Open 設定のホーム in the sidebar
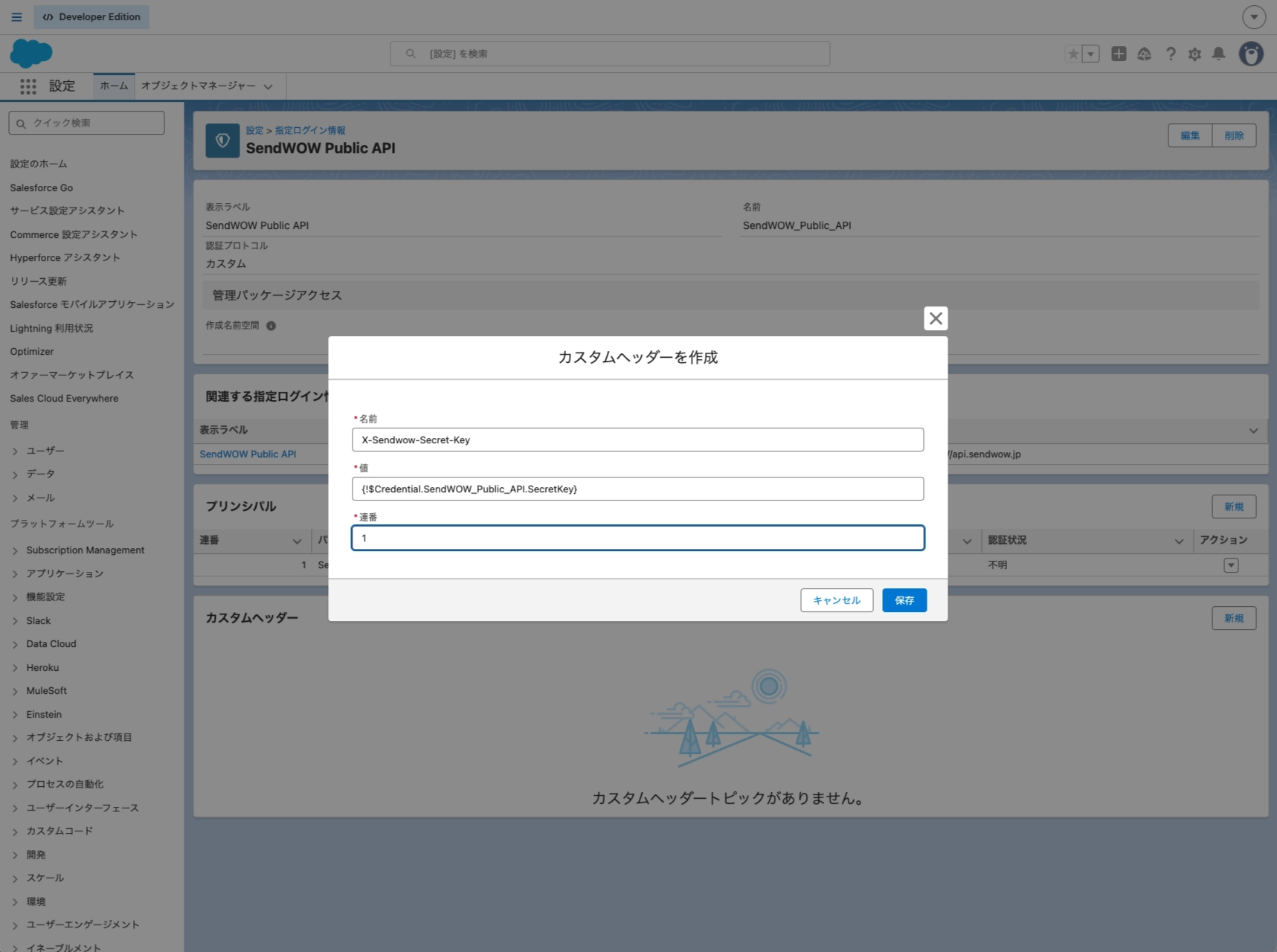This screenshot has height=952, width=1277. (x=39, y=164)
